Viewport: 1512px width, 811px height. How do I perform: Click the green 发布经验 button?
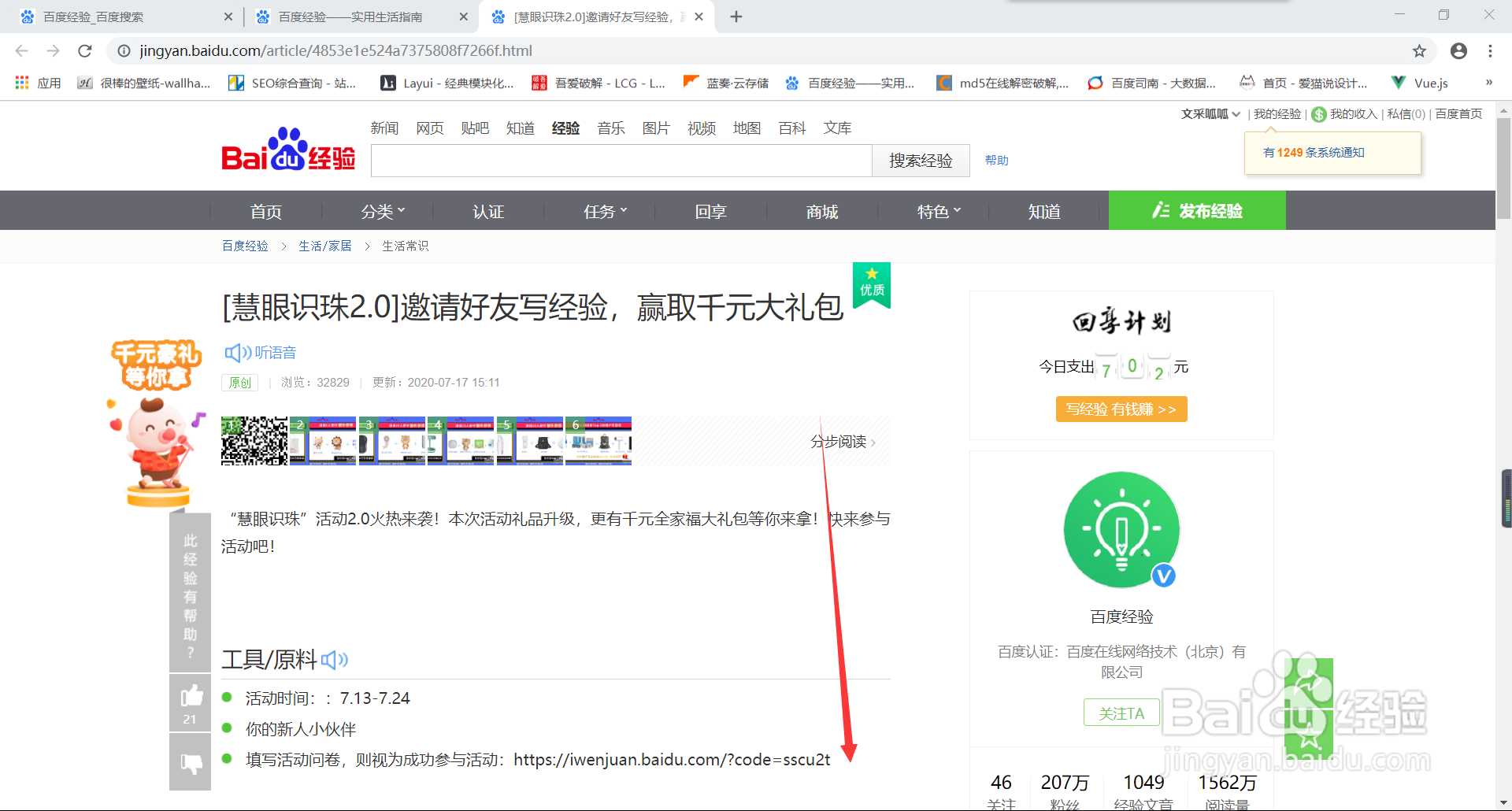[x=1197, y=210]
